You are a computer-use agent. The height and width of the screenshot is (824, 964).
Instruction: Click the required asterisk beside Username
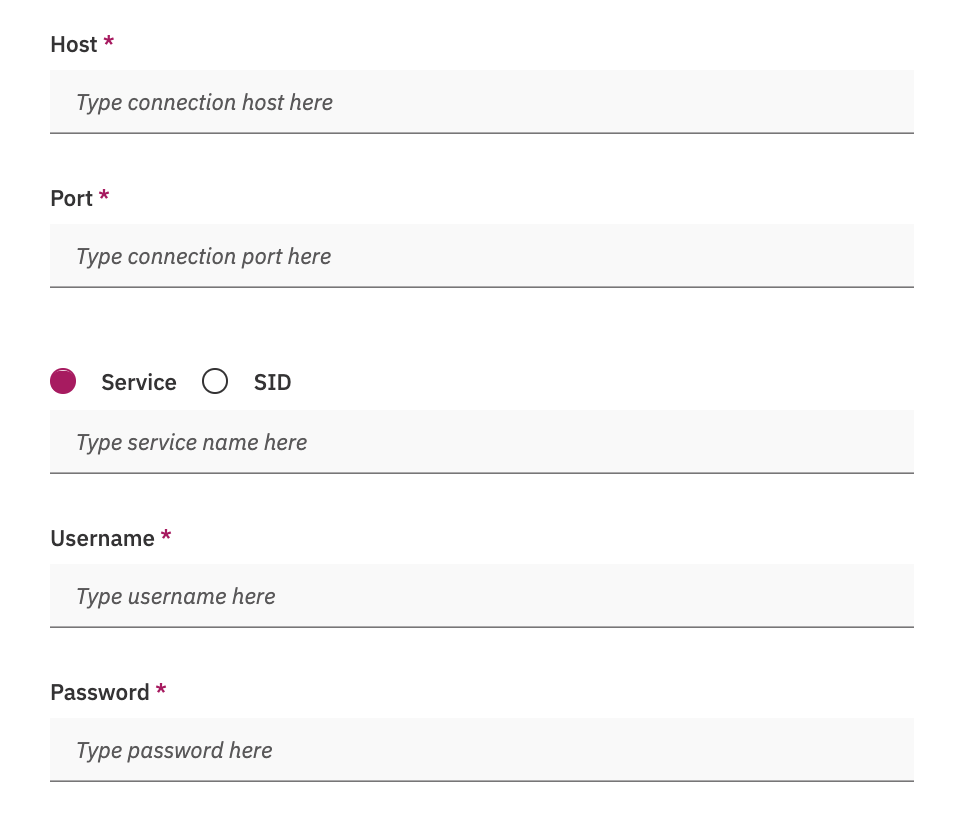coord(166,537)
